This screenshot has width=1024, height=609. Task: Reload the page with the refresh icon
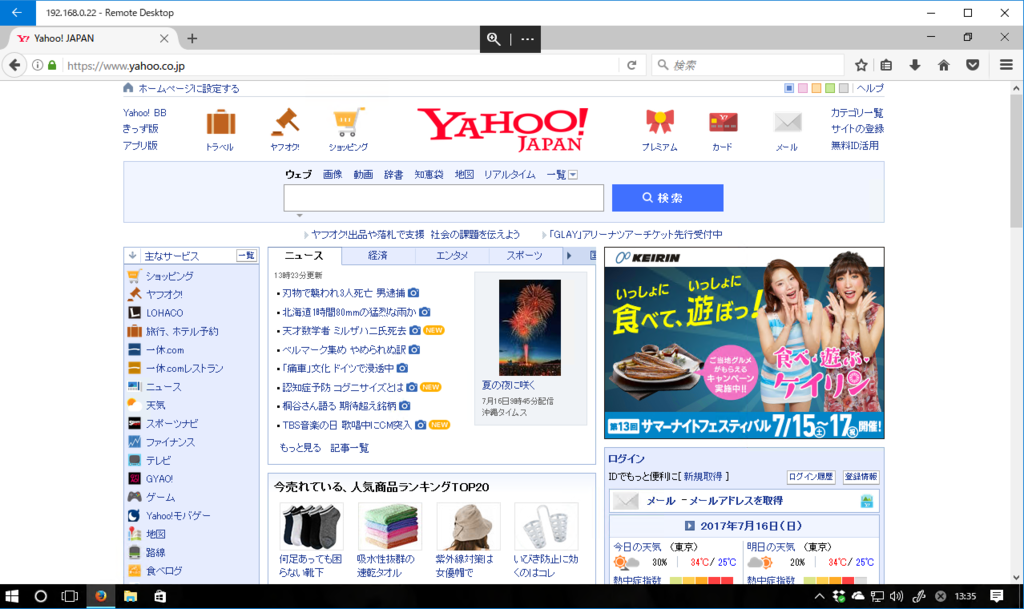(x=632, y=65)
